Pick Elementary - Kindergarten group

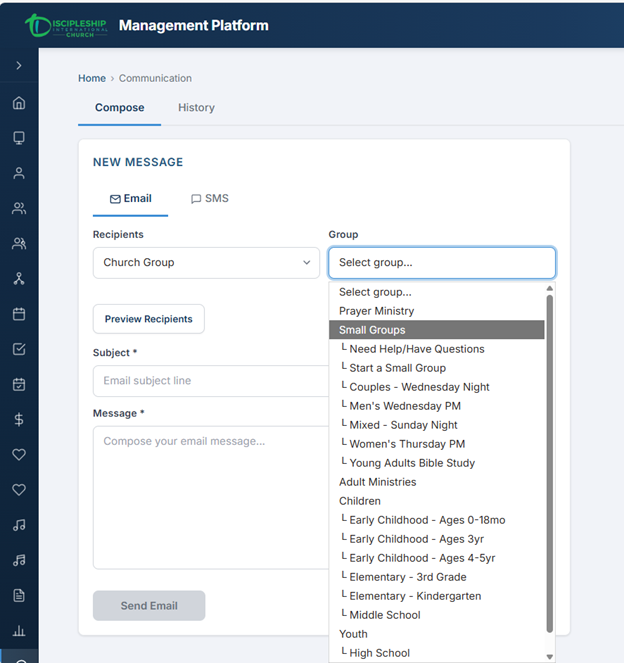point(437,596)
